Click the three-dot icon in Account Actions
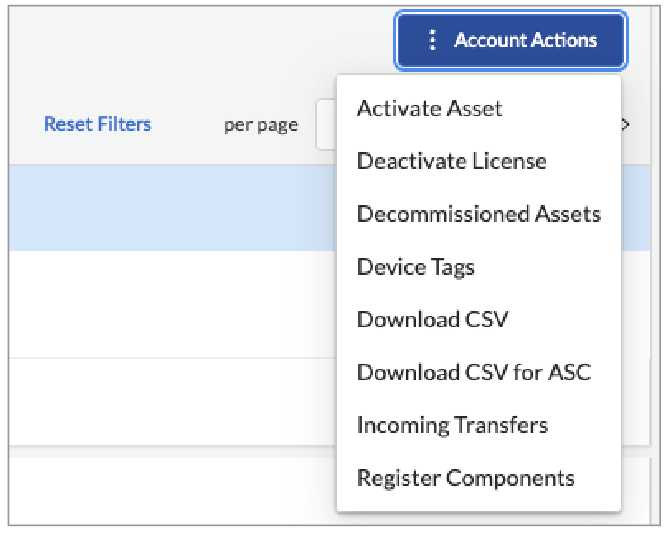 tap(432, 40)
